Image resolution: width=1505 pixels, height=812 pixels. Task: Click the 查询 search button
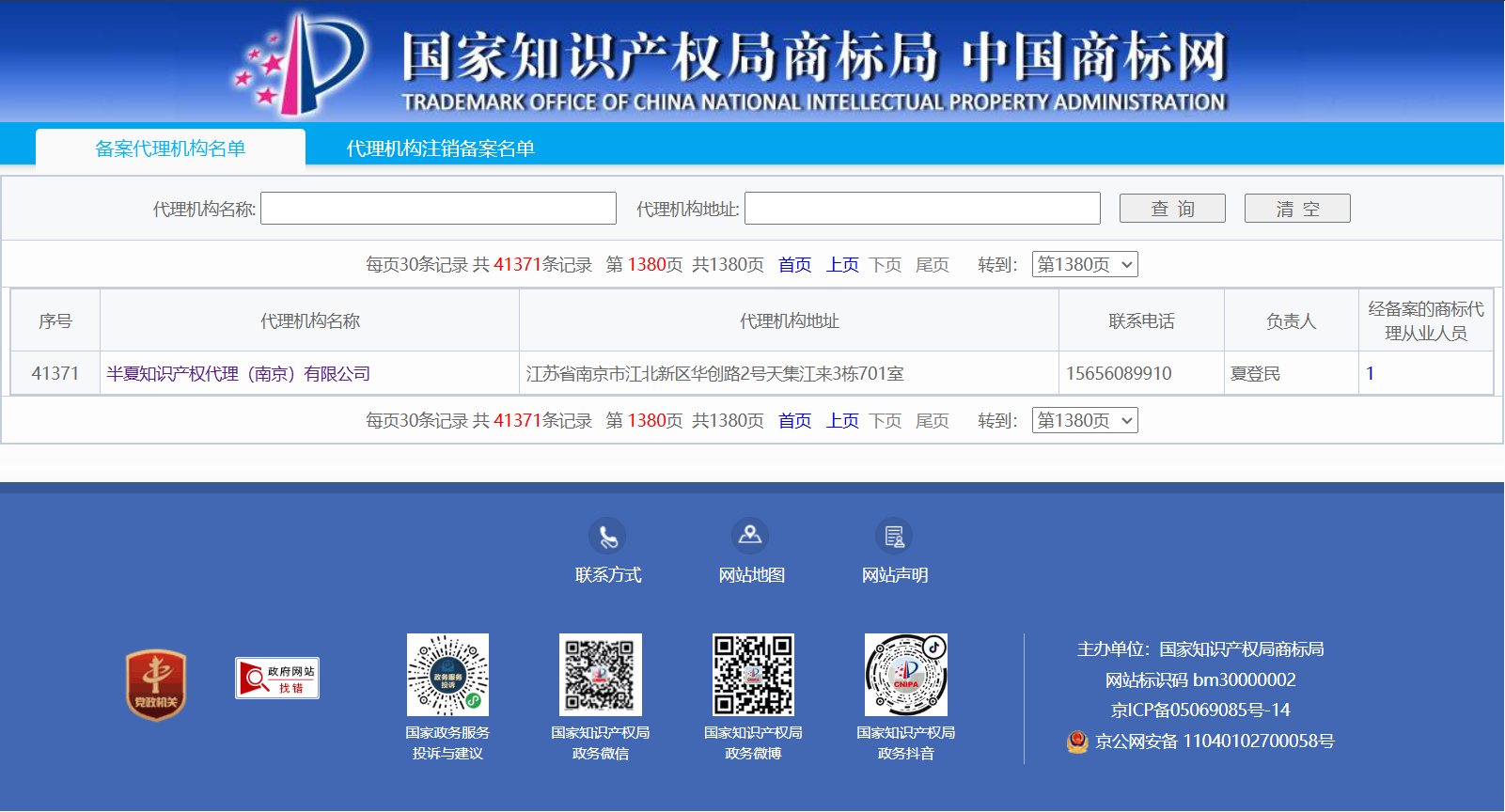tap(1172, 209)
